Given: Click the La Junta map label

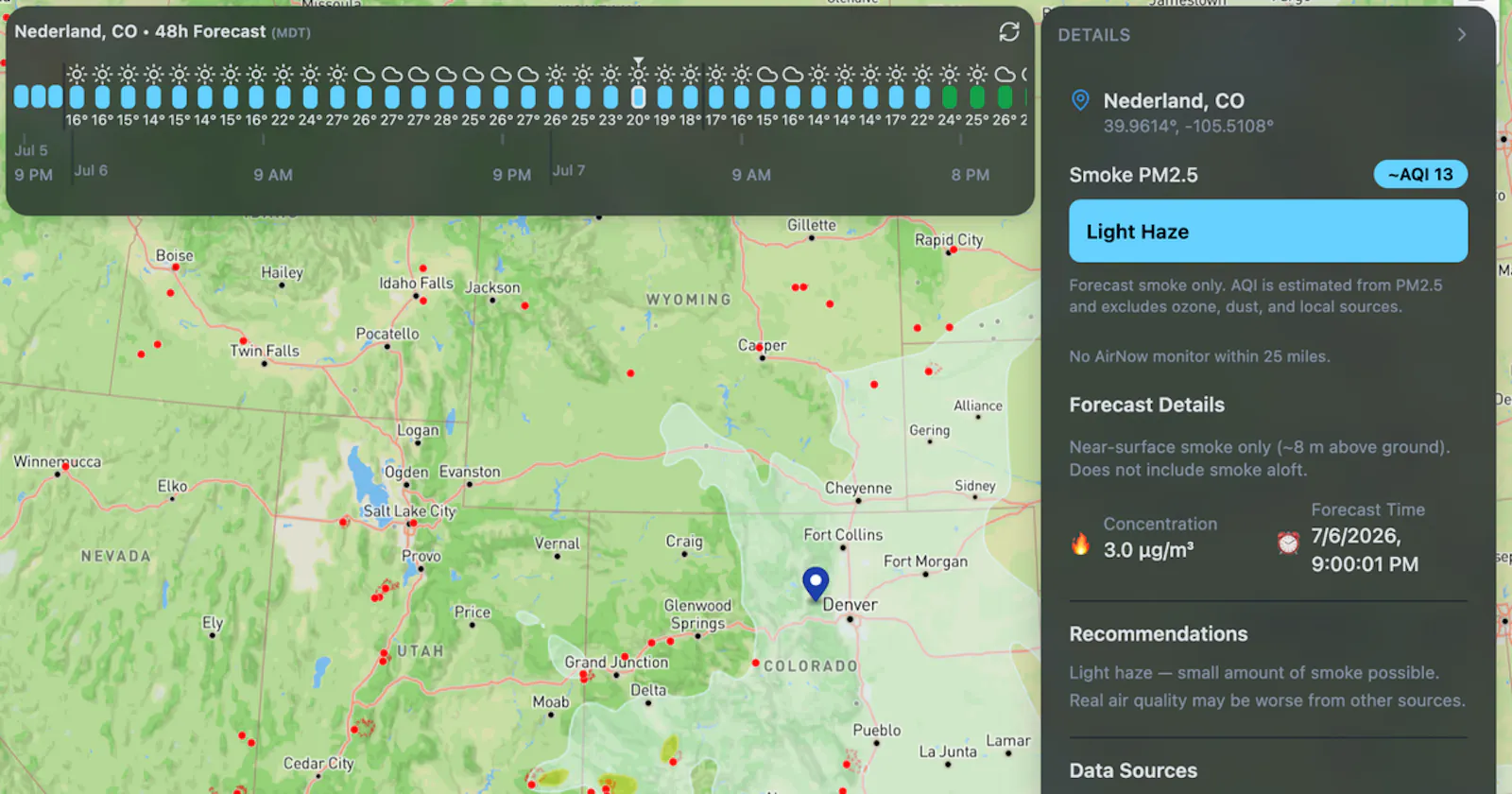Looking at the screenshot, I should [x=948, y=752].
